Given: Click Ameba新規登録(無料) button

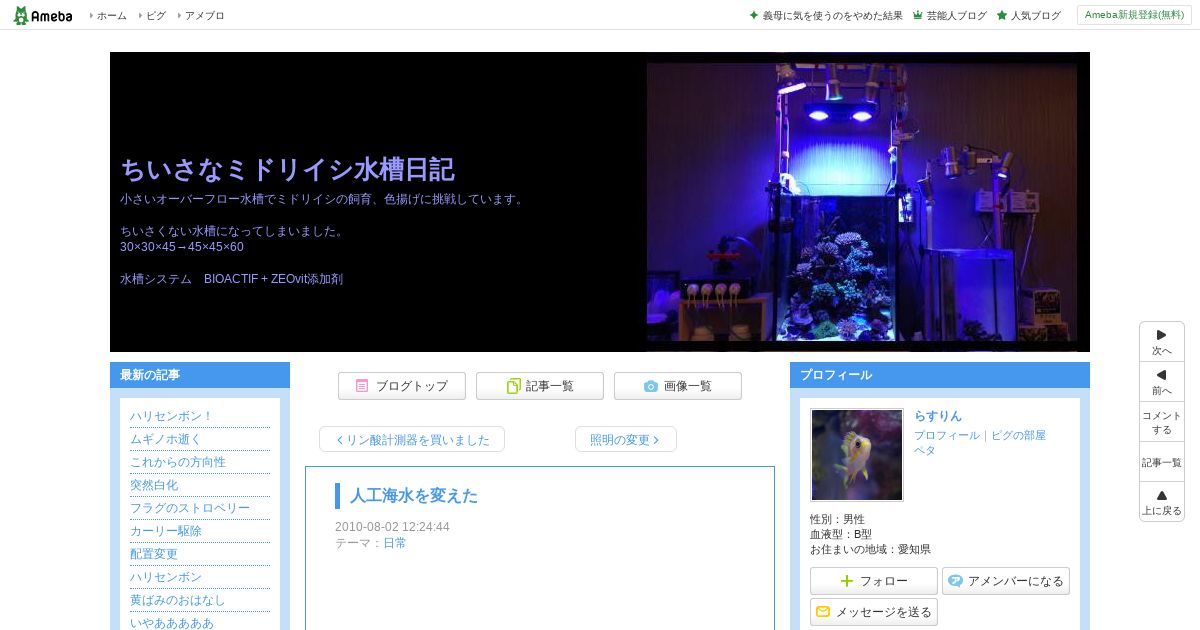Looking at the screenshot, I should (1134, 15).
